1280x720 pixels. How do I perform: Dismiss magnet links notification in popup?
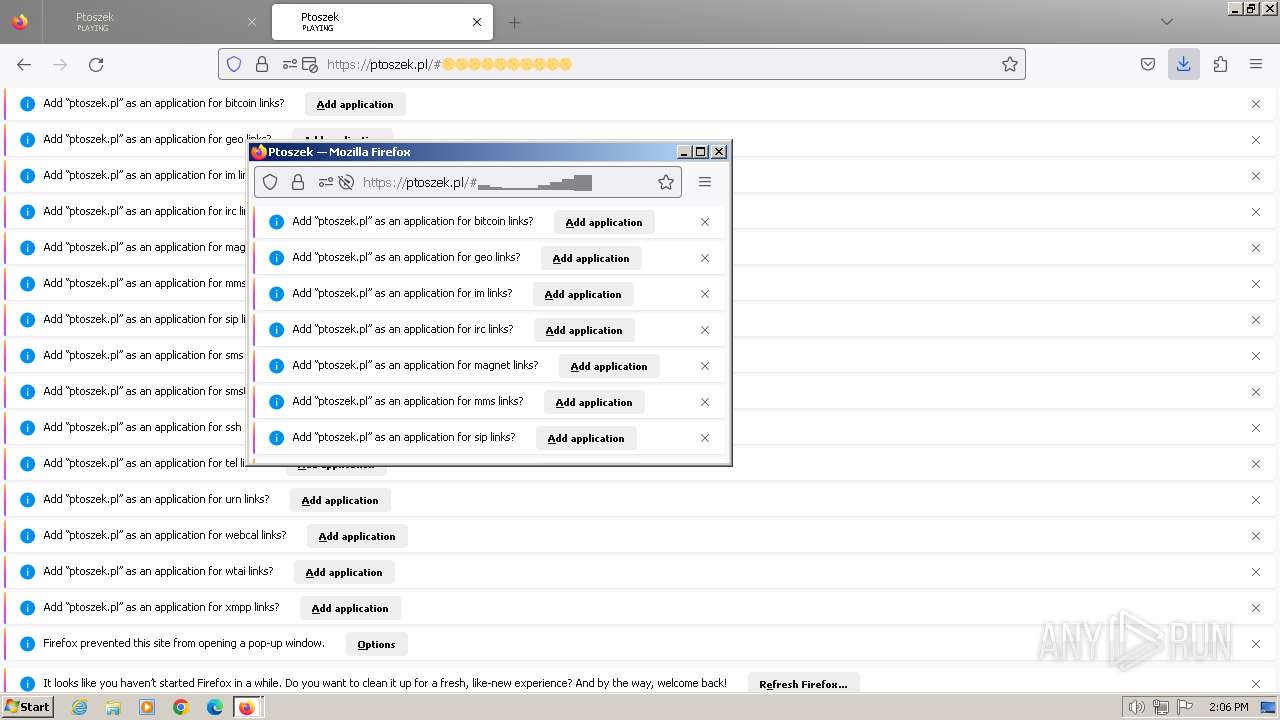point(705,366)
